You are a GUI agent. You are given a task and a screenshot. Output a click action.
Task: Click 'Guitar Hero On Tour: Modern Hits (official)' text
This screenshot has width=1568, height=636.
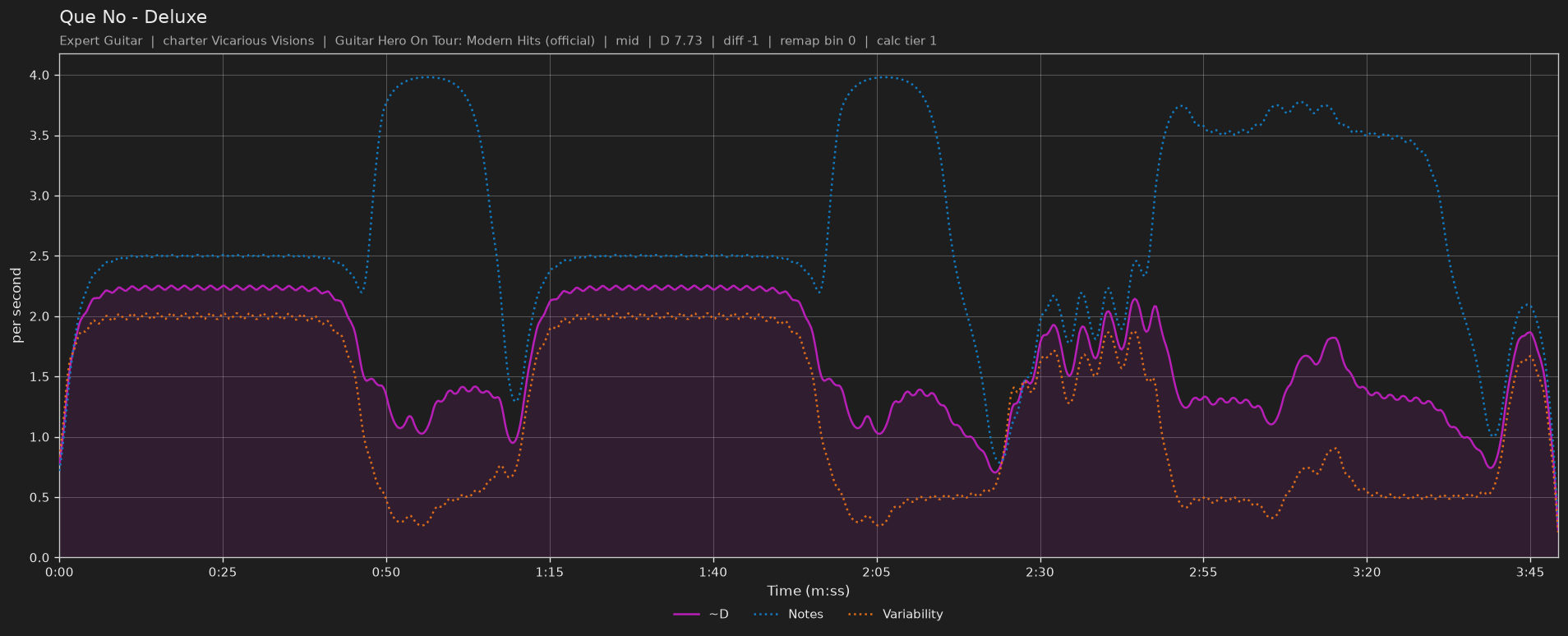click(x=464, y=41)
